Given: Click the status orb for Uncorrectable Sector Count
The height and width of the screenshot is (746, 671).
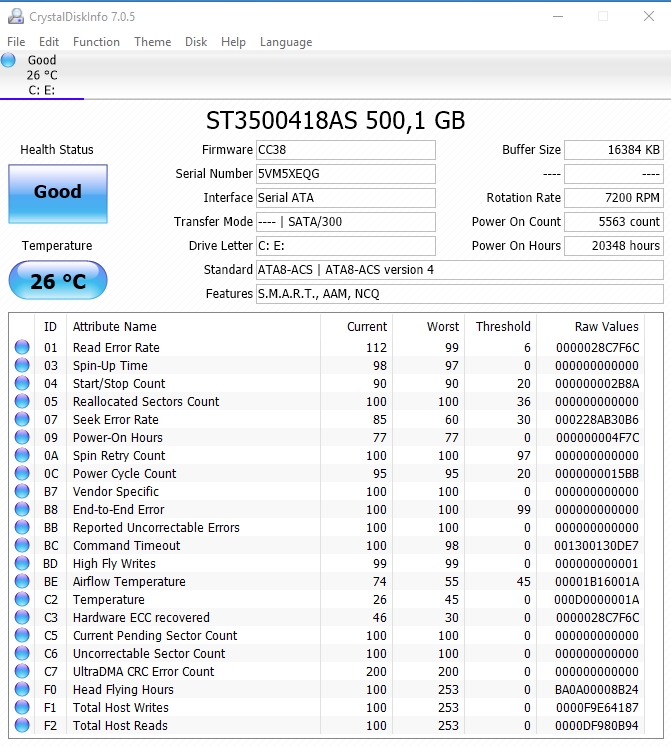Looking at the screenshot, I should pos(22,653).
